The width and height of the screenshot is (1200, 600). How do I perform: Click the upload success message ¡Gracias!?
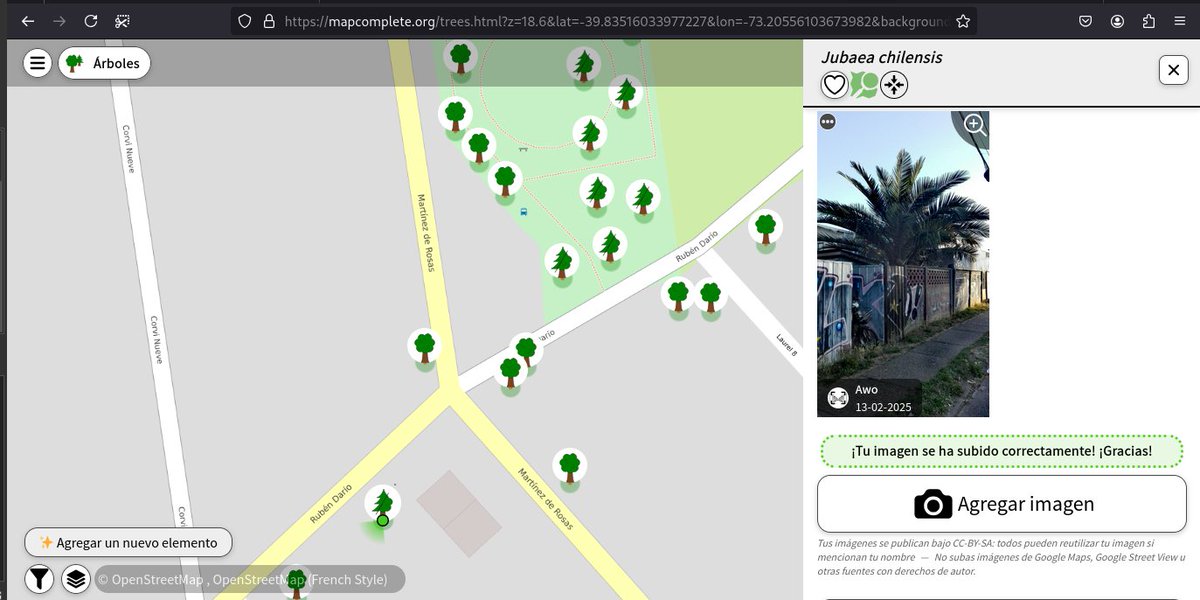pyautogui.click(x=1001, y=452)
